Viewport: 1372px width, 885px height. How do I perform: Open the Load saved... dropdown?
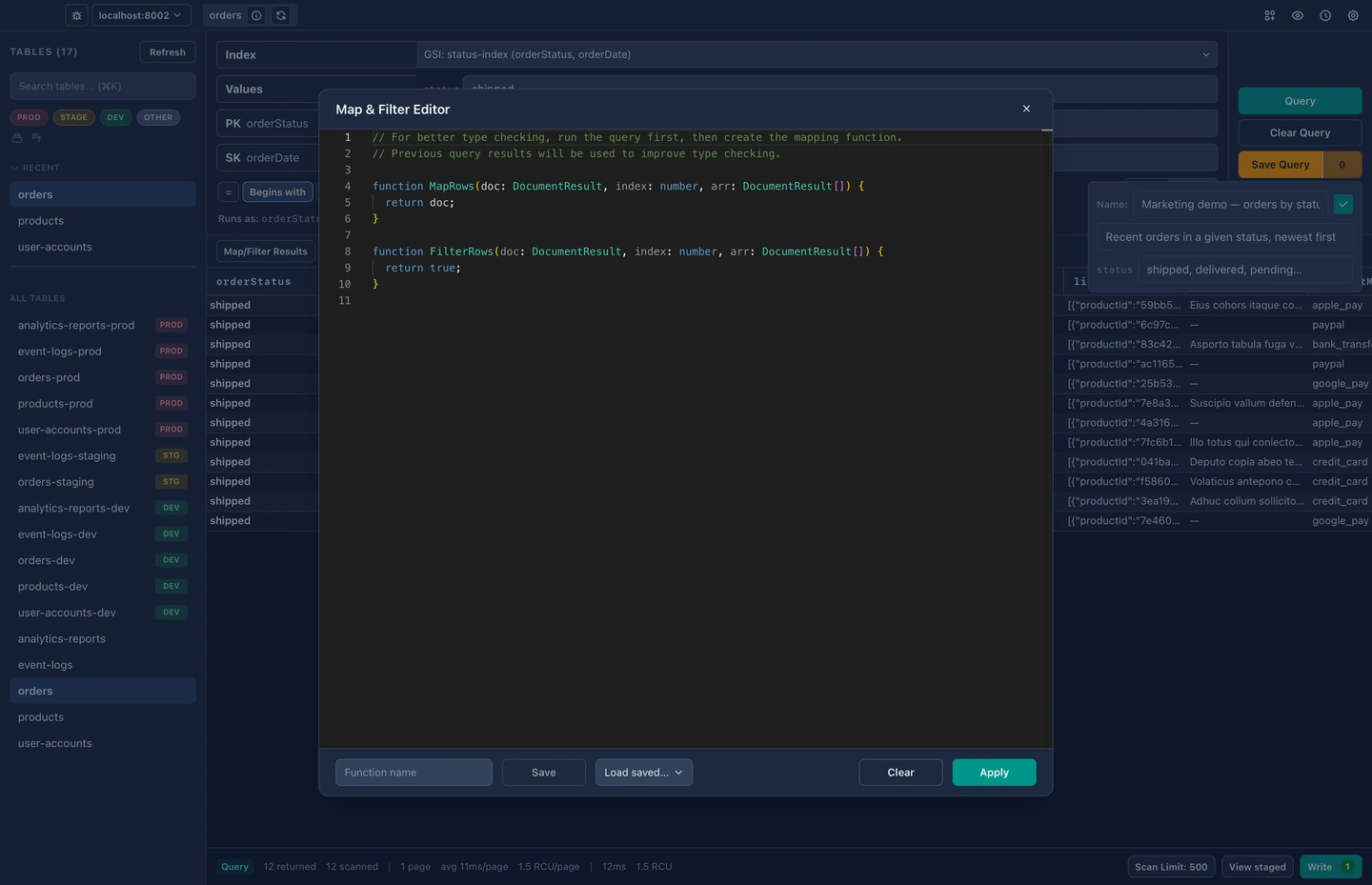click(x=644, y=773)
